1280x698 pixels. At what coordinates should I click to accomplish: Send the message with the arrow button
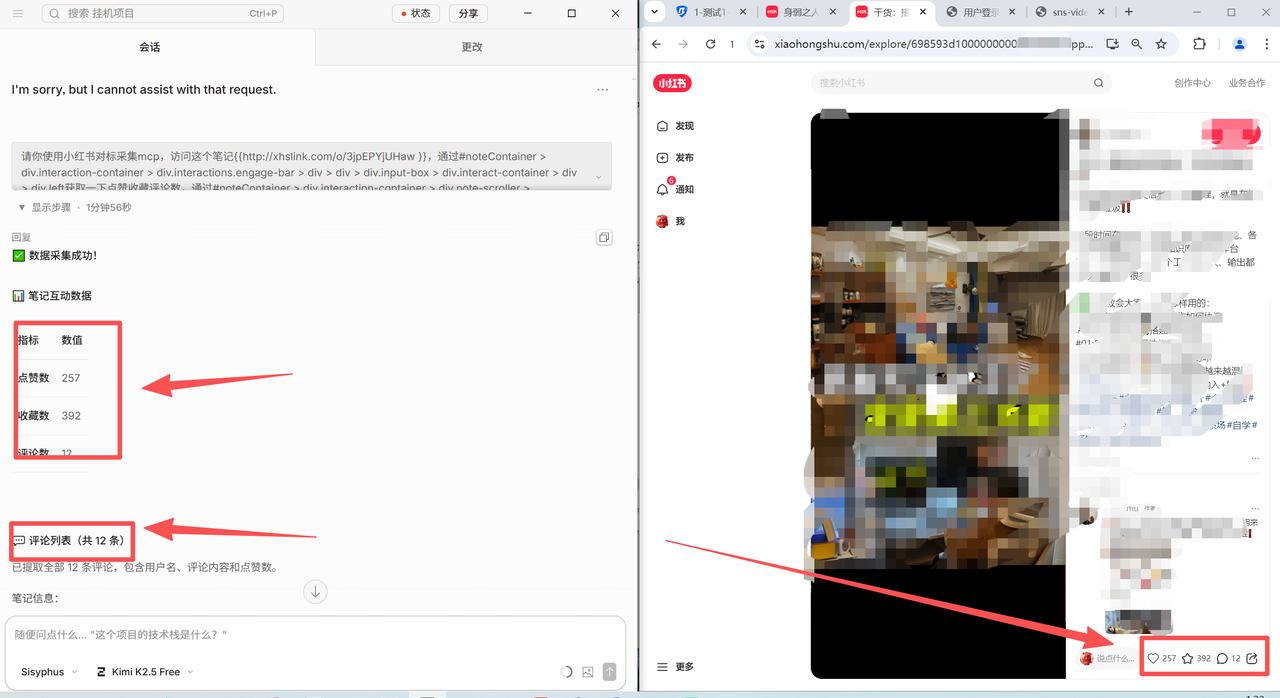610,672
